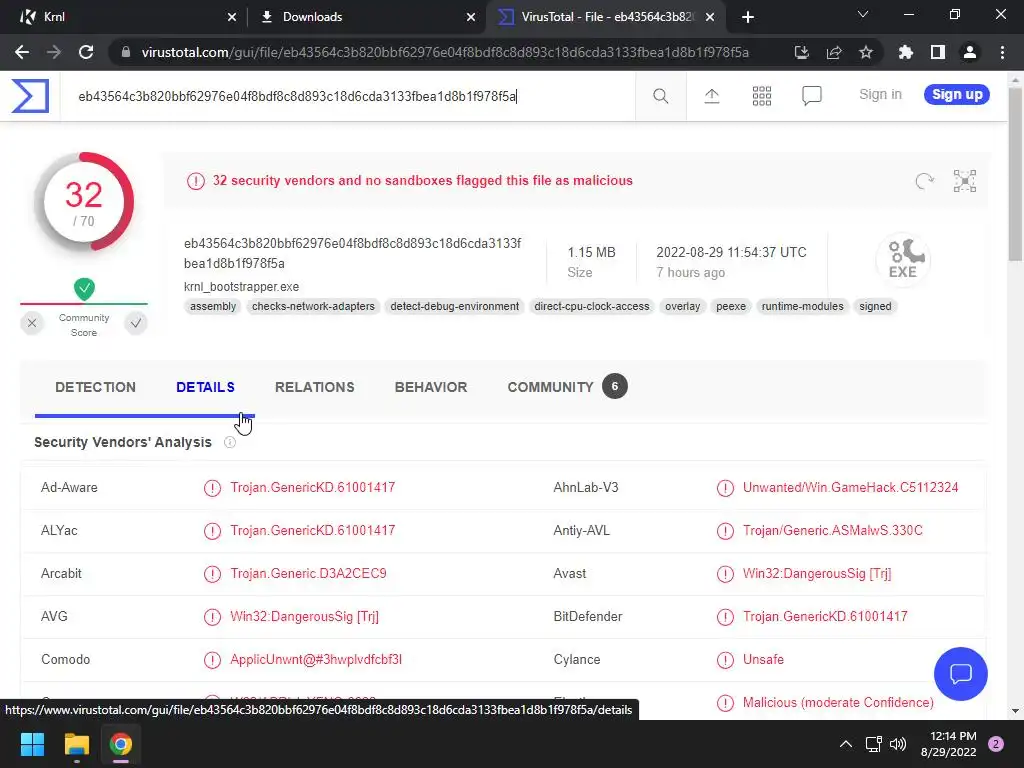Click the hash search input field
Screen dimensions: 1024x768
click(x=347, y=96)
